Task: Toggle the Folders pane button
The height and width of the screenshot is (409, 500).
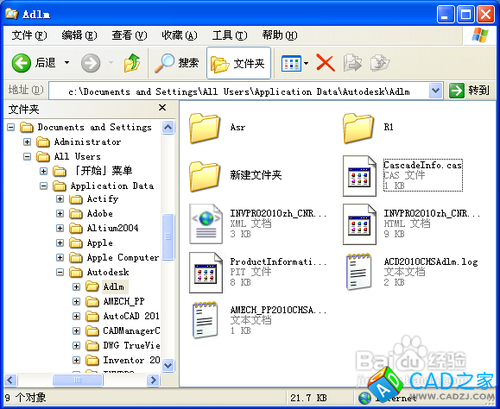Action: click(239, 63)
